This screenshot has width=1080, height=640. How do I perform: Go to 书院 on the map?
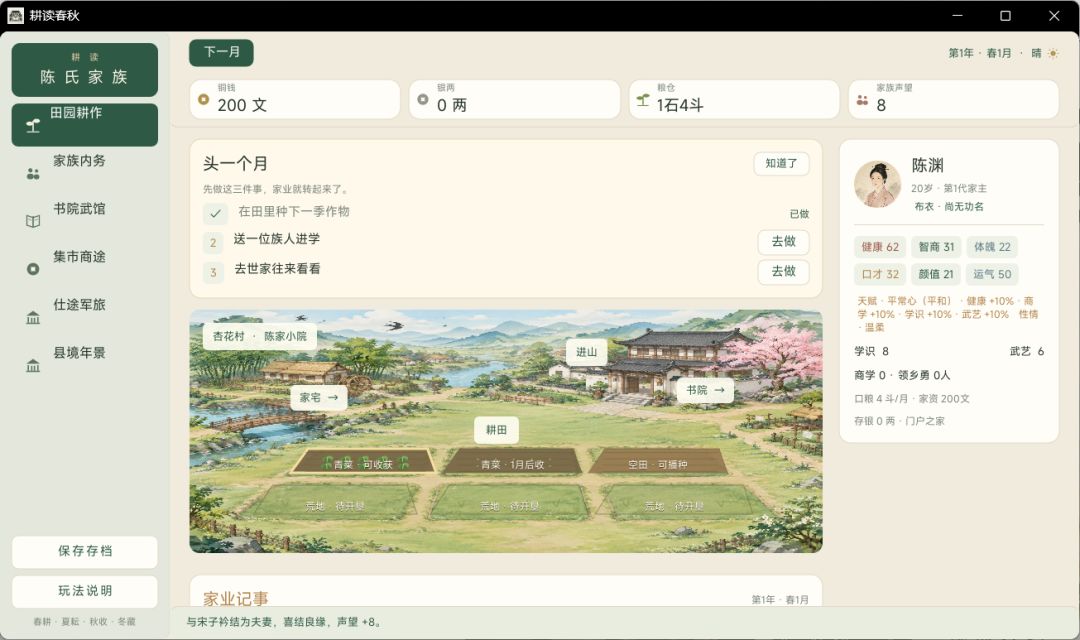705,390
